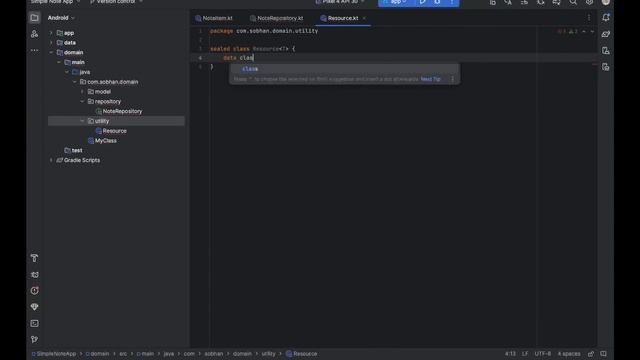Open editor tabs options three-dots menu
Image resolution: width=640 pixels, height=360 pixels.
589,18
